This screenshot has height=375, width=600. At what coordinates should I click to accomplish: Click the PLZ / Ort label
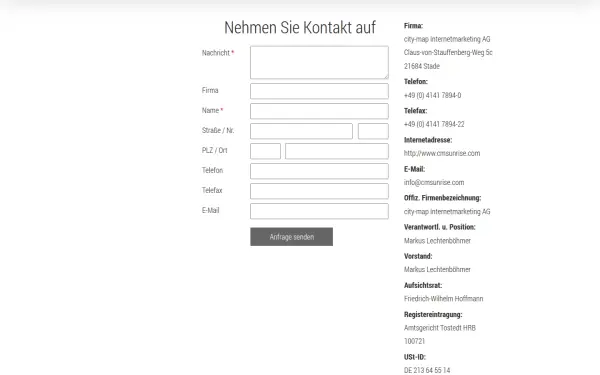[x=214, y=150]
